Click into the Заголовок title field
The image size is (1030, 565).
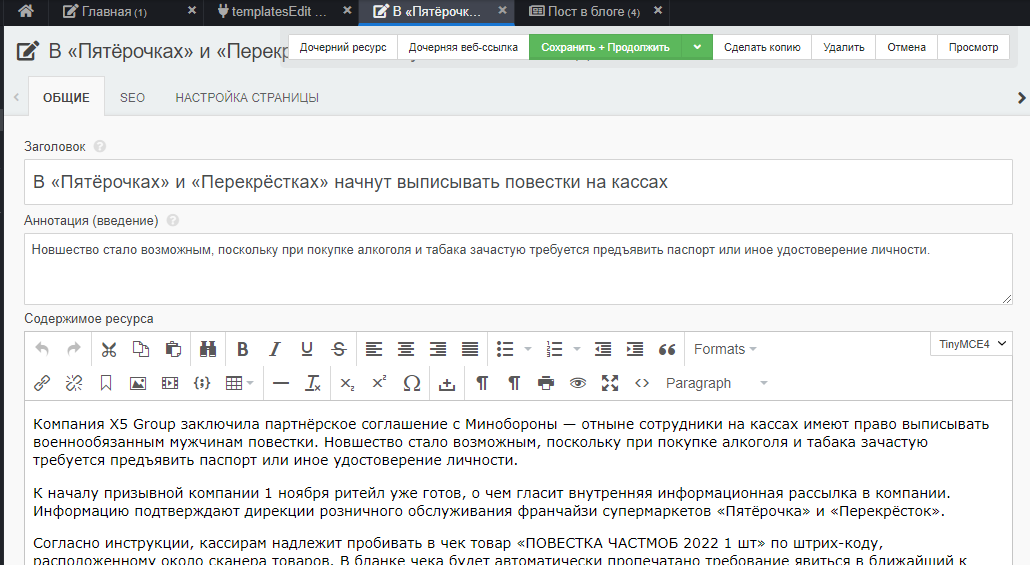518,182
